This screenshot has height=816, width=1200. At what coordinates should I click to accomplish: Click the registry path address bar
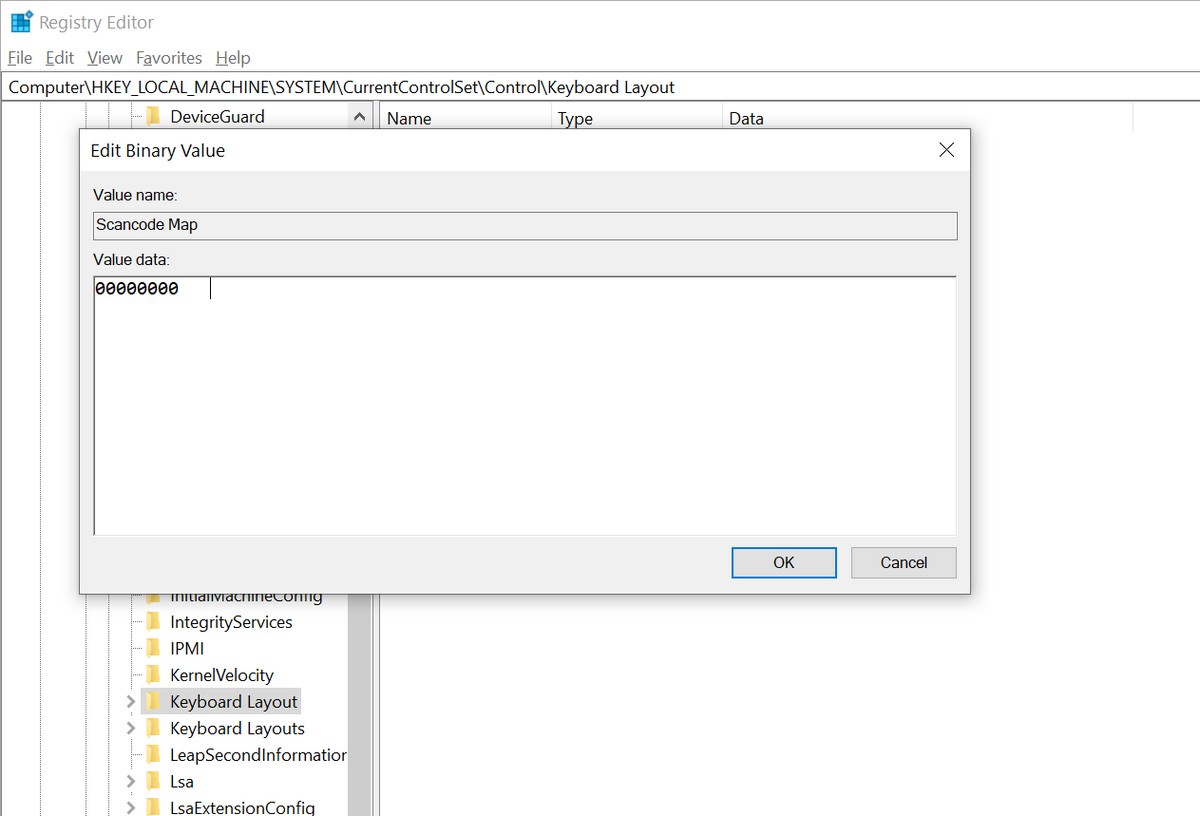600,87
